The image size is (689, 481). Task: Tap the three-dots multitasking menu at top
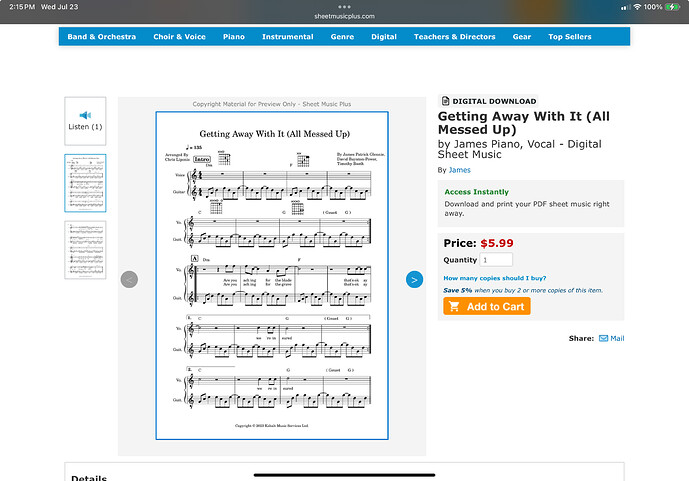(344, 7)
